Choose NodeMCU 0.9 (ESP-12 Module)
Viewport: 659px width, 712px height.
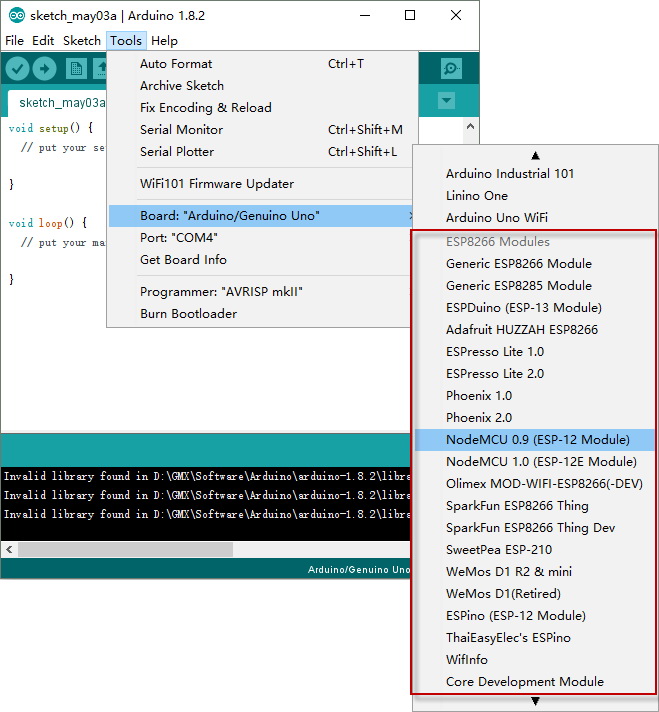(x=535, y=440)
